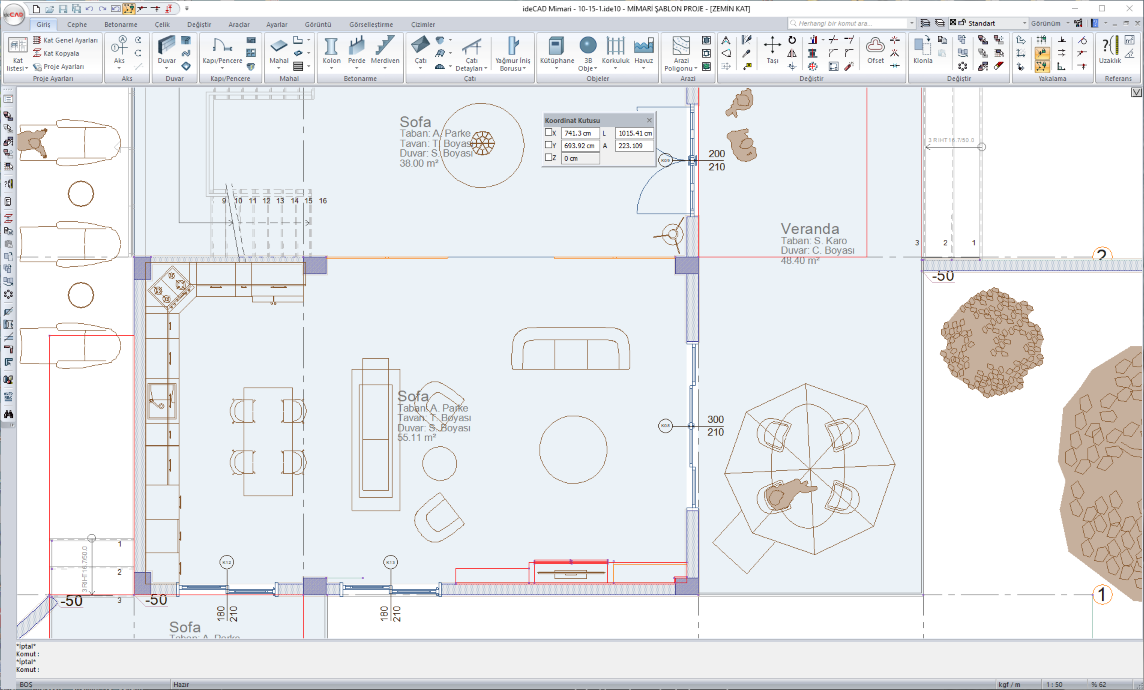Tick the X checkbox in Koordinat Kutusu
Image resolution: width=1144 pixels, height=690 pixels.
pyautogui.click(x=549, y=132)
